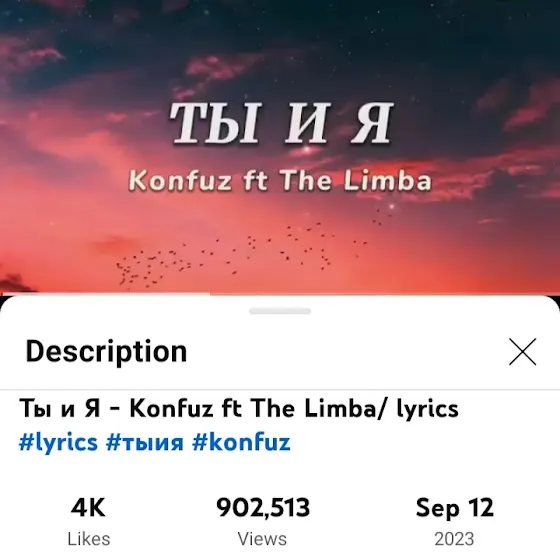Click the Likes label
The height and width of the screenshot is (560, 560).
(x=89, y=539)
